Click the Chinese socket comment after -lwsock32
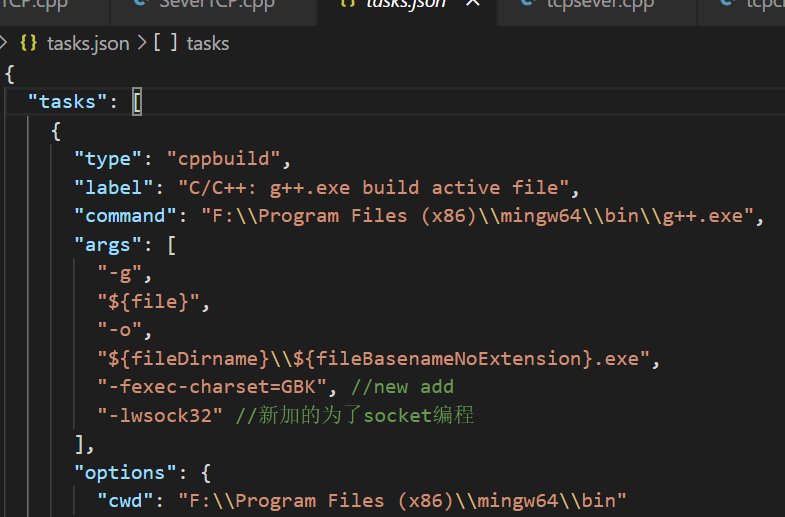This screenshot has width=785, height=517. pos(354,415)
